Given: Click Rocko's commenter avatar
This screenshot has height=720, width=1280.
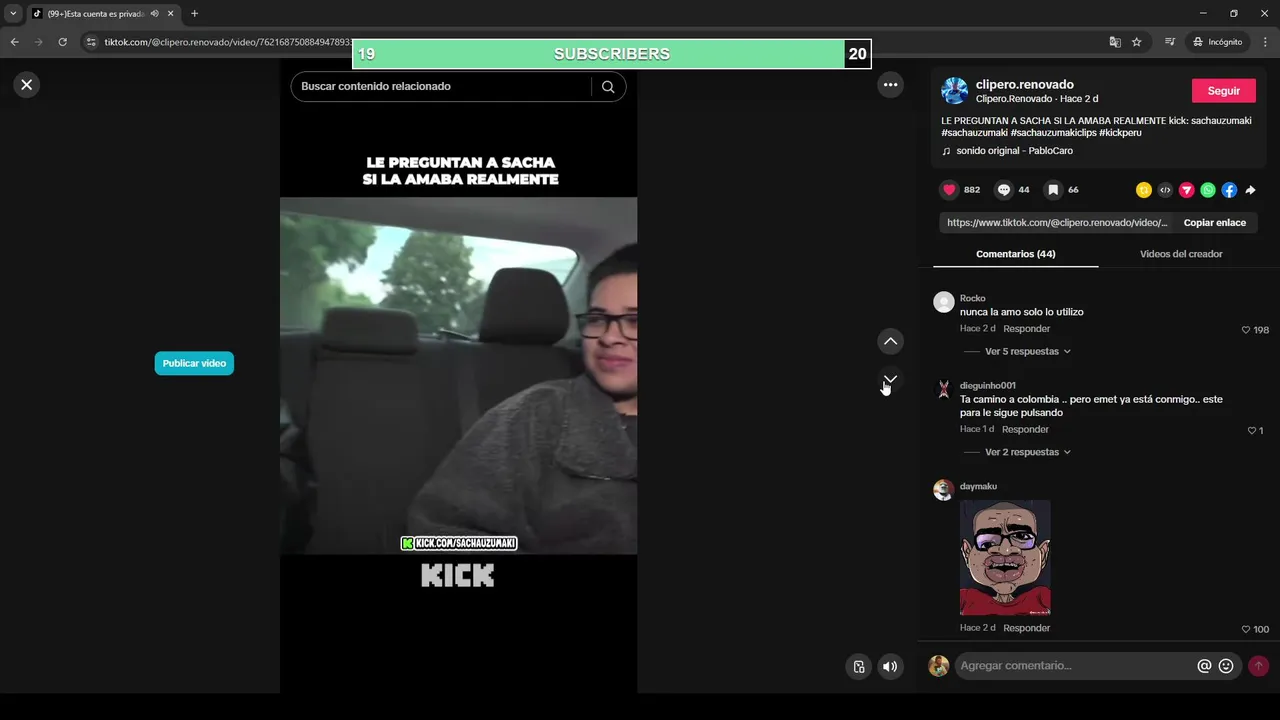Looking at the screenshot, I should pyautogui.click(x=943, y=303).
